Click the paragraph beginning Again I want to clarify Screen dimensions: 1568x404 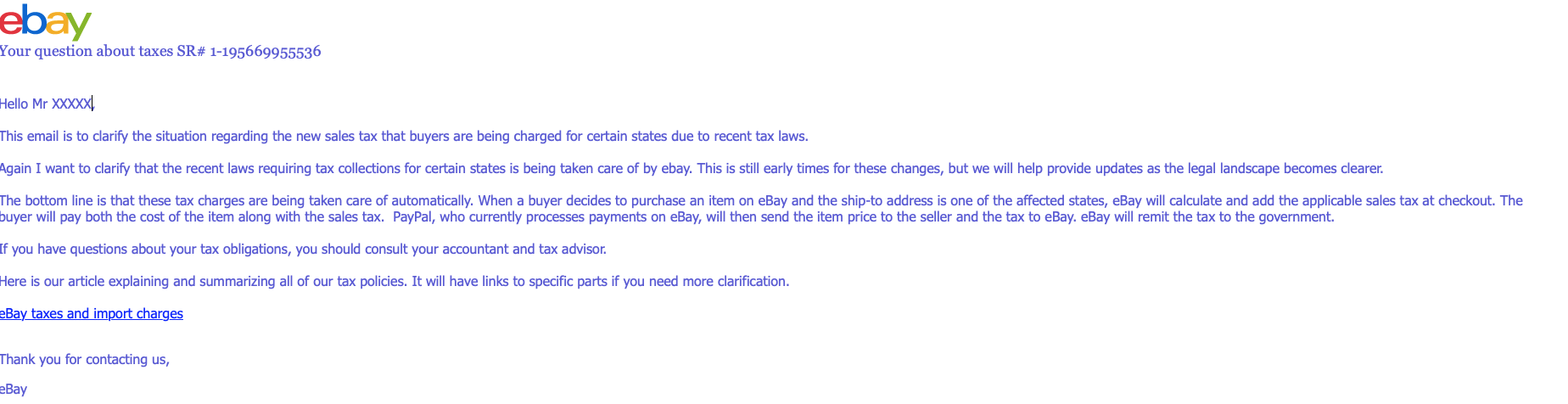pyautogui.click(x=692, y=169)
